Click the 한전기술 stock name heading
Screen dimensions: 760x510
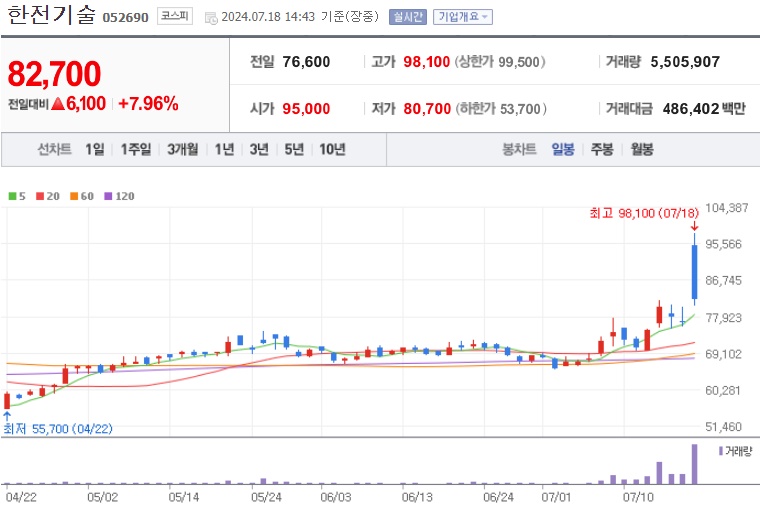tap(51, 15)
